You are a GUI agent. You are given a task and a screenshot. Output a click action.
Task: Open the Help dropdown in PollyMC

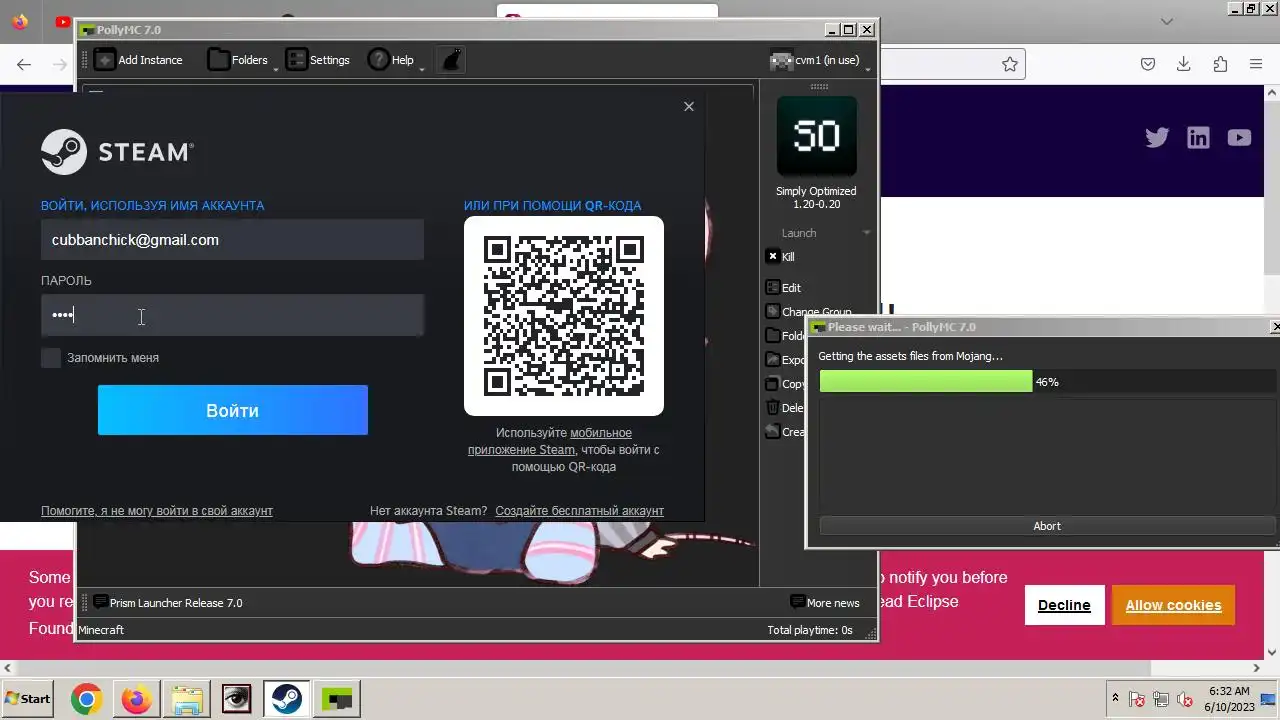click(x=392, y=60)
